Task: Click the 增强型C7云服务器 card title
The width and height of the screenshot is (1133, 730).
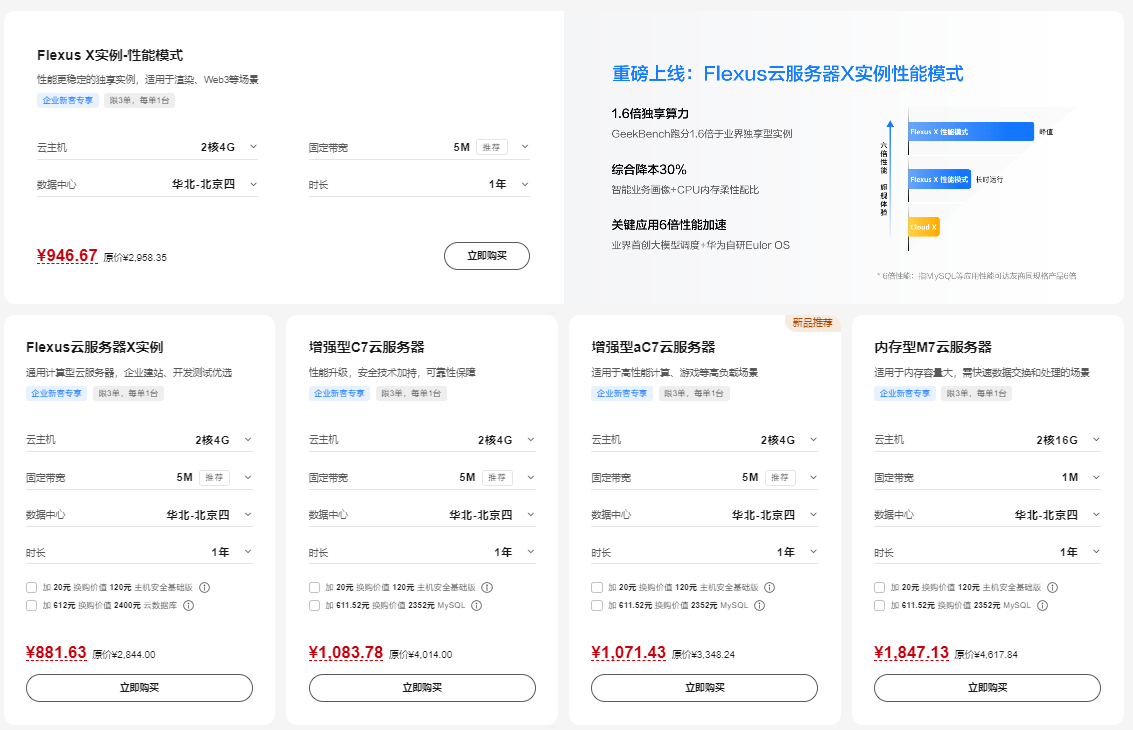Action: 366,347
